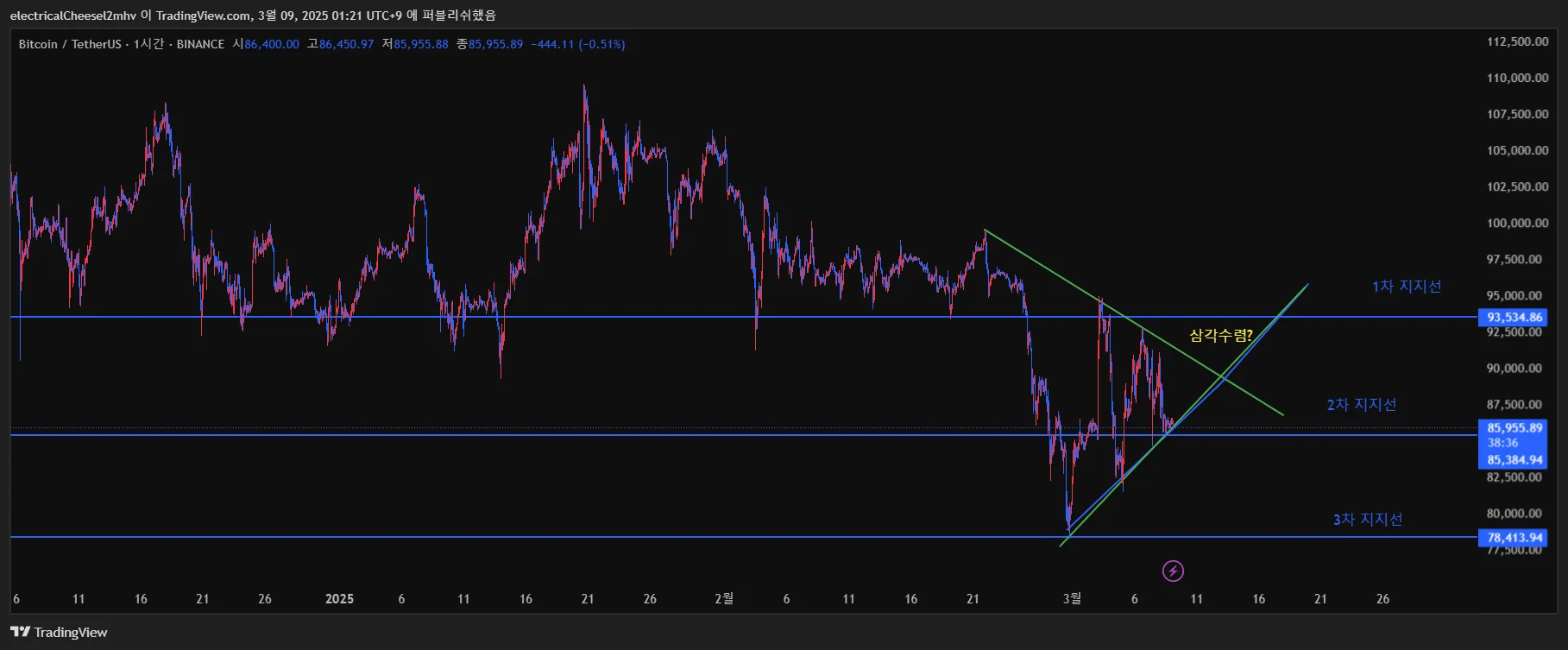This screenshot has width=1568, height=650.
Task: Click the current price tag 85,955.89
Action: [1514, 428]
